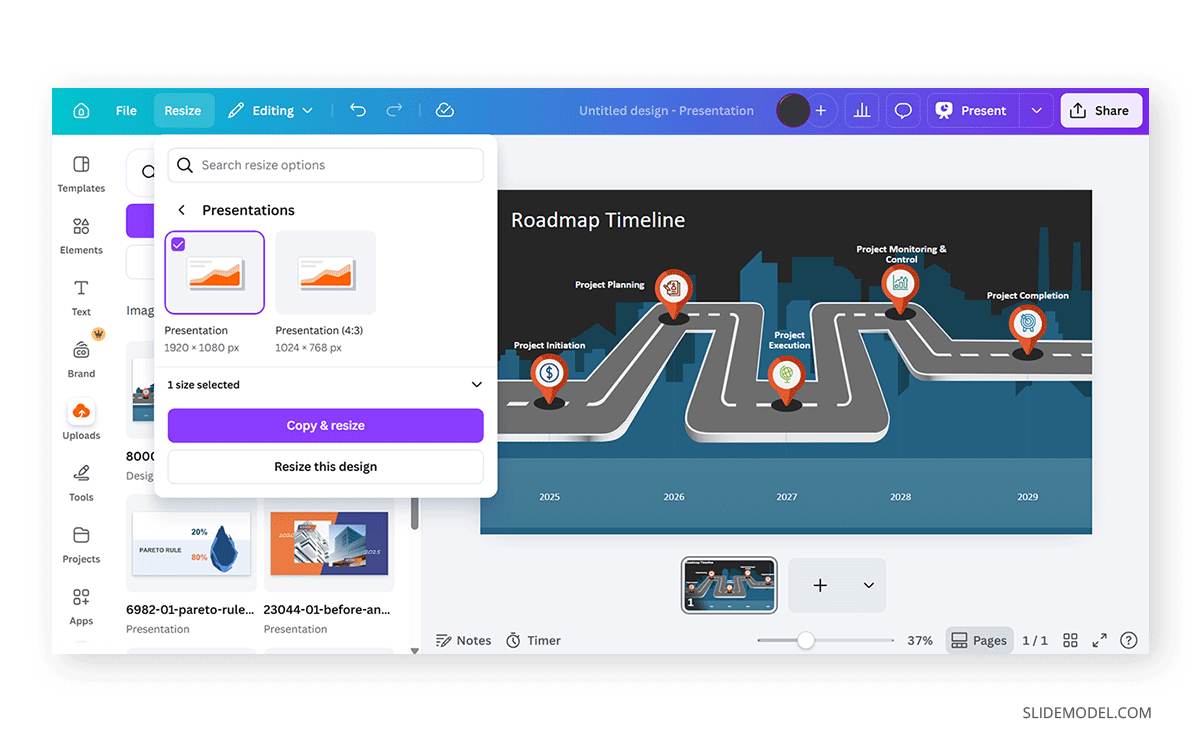Toggle the Pages view button
The image size is (1200, 743).
pyautogui.click(x=979, y=640)
